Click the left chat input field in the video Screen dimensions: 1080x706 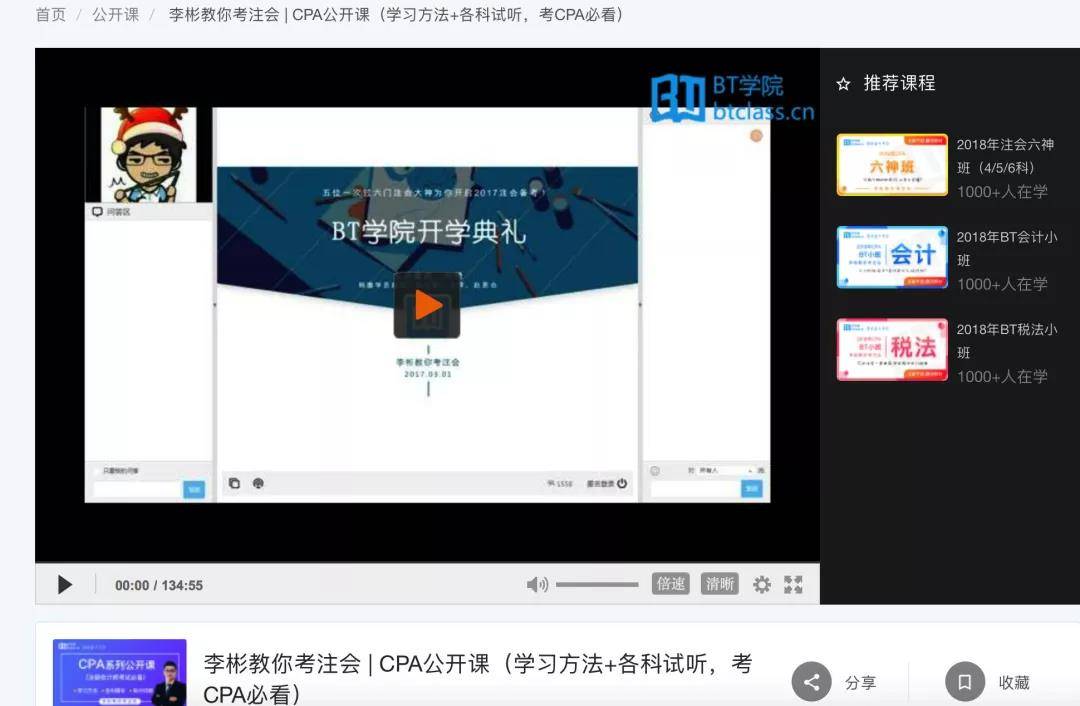[137, 490]
